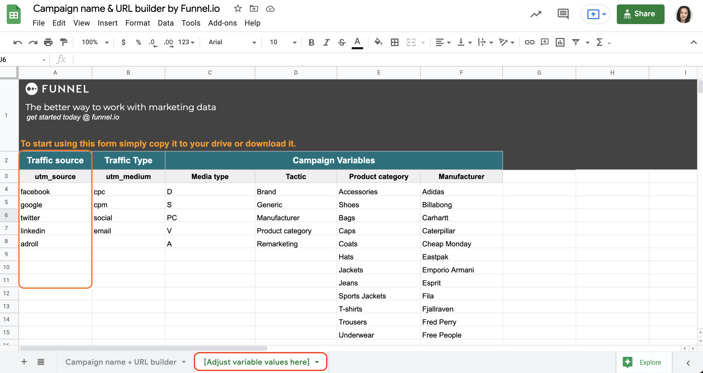Open comment history icon
This screenshot has height=373, width=703.
click(563, 14)
